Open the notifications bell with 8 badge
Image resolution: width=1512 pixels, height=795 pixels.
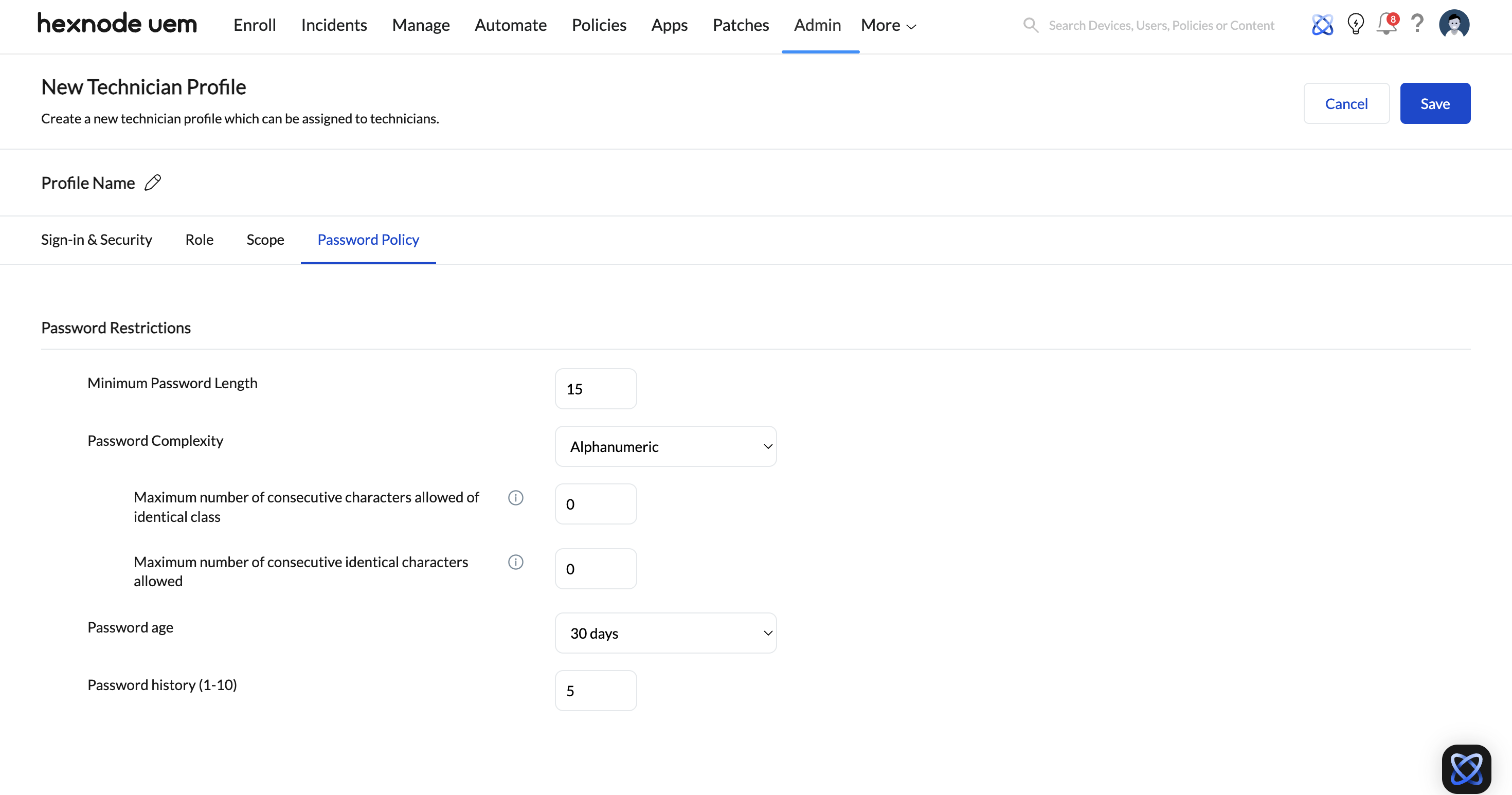point(1387,24)
